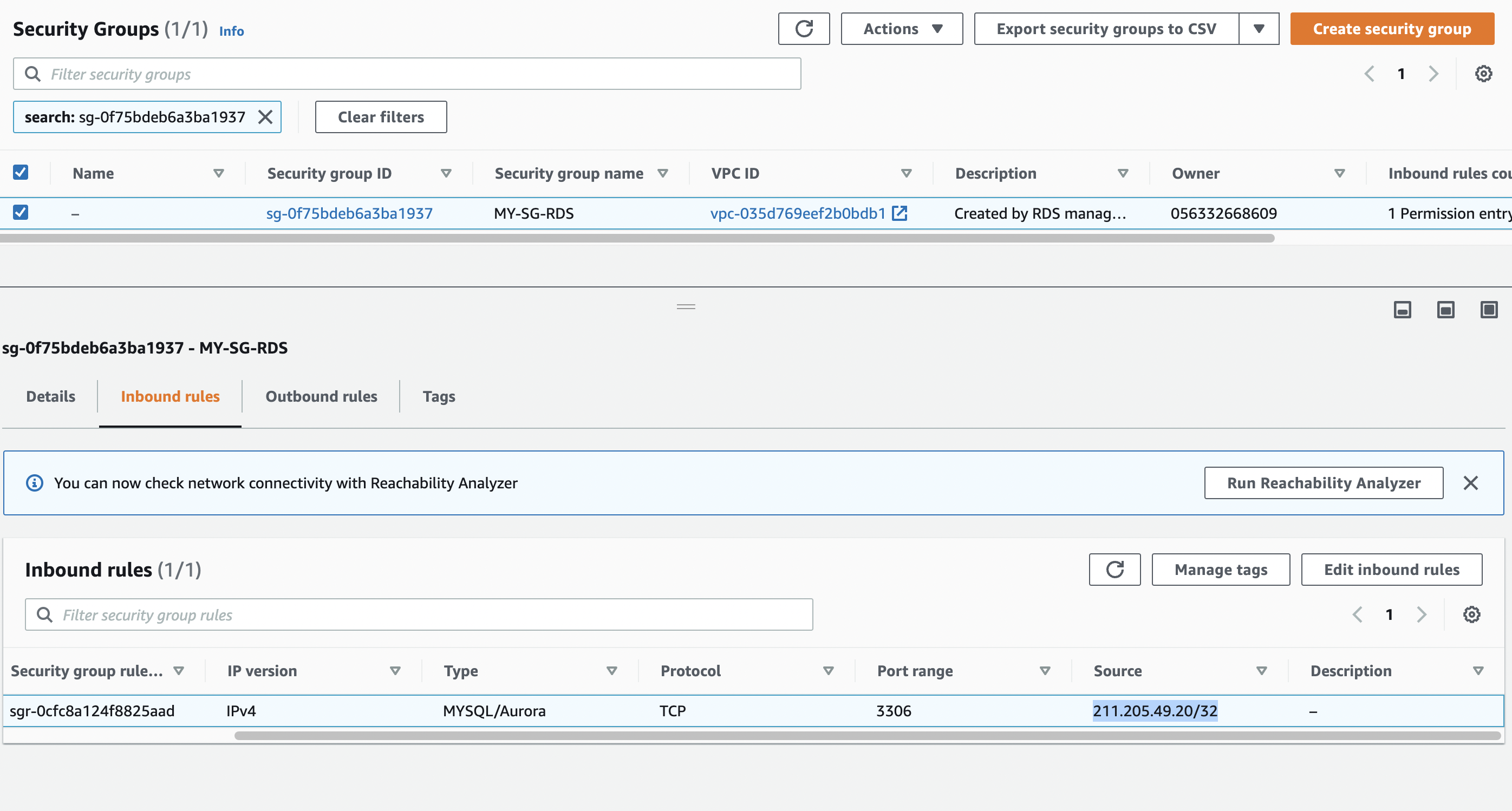Toggle the select-all header checkbox
This screenshot has width=1512, height=811.
coord(21,173)
